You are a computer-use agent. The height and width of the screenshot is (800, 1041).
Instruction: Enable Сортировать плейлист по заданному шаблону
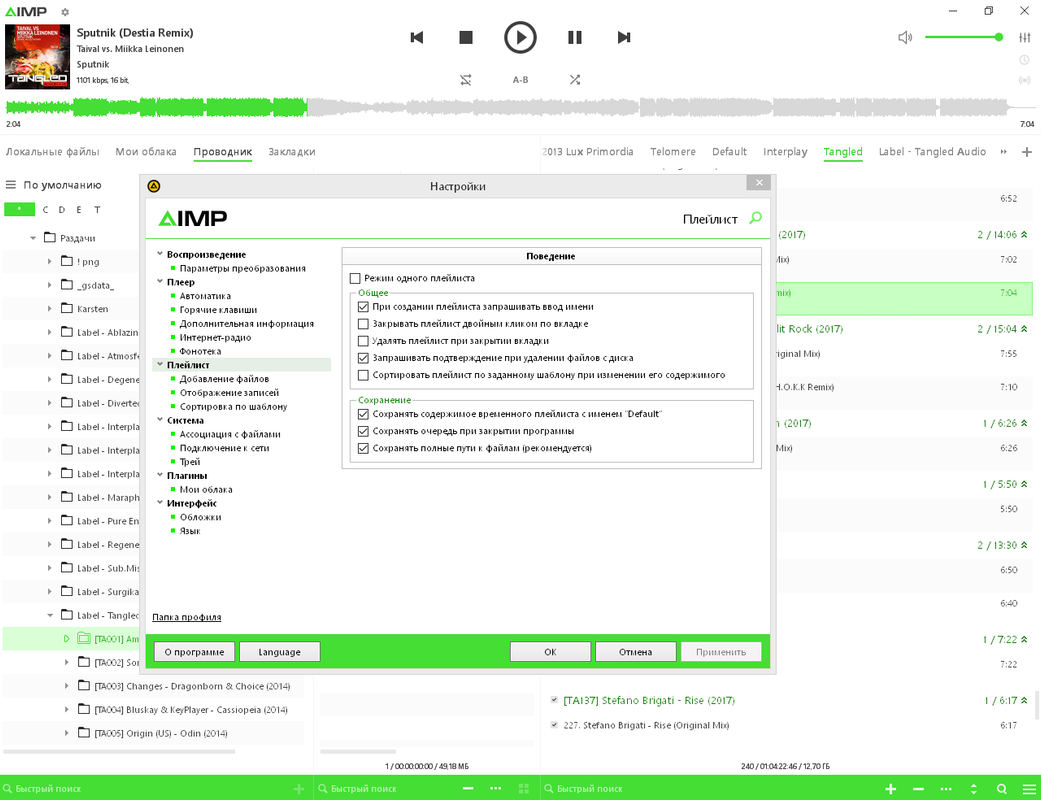(x=363, y=375)
